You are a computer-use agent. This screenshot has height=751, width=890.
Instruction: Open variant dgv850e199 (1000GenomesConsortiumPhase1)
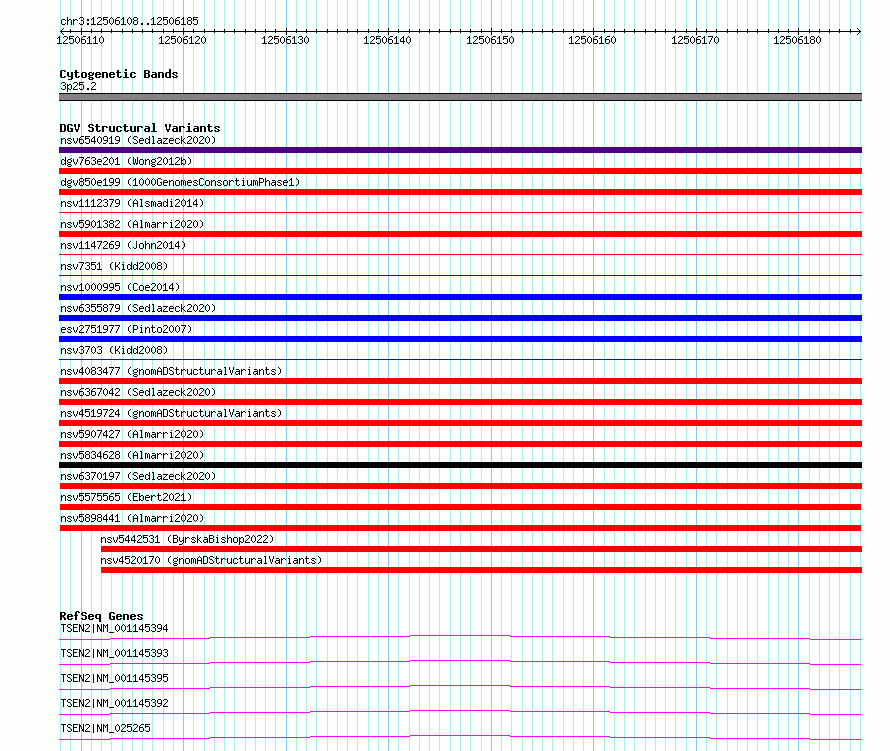coord(180,182)
